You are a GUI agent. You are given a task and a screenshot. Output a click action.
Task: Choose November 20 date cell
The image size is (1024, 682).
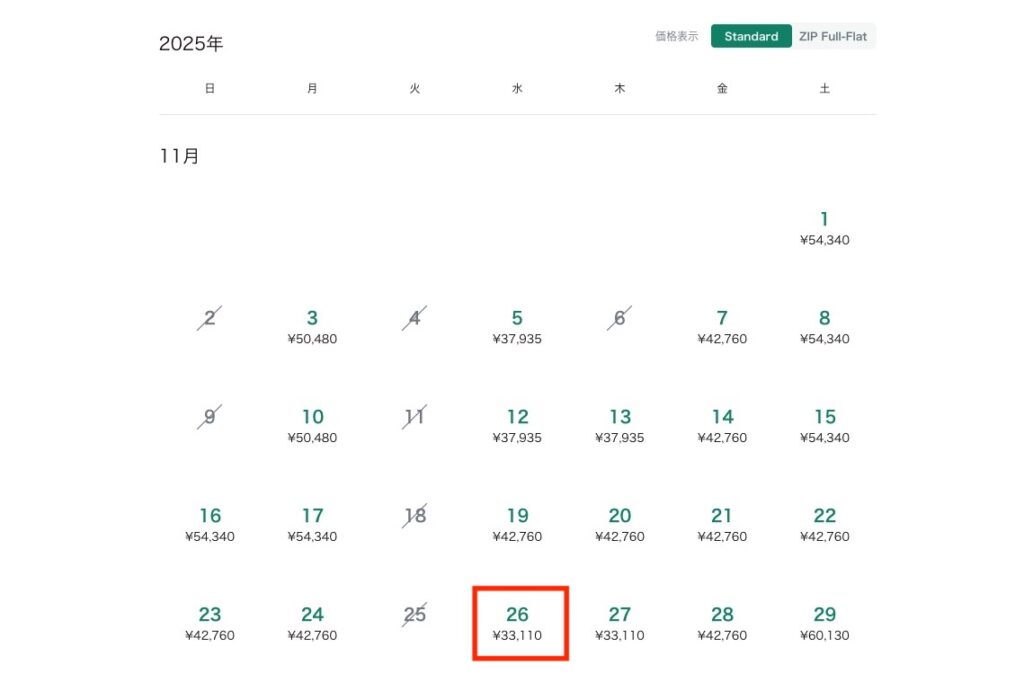coord(620,525)
